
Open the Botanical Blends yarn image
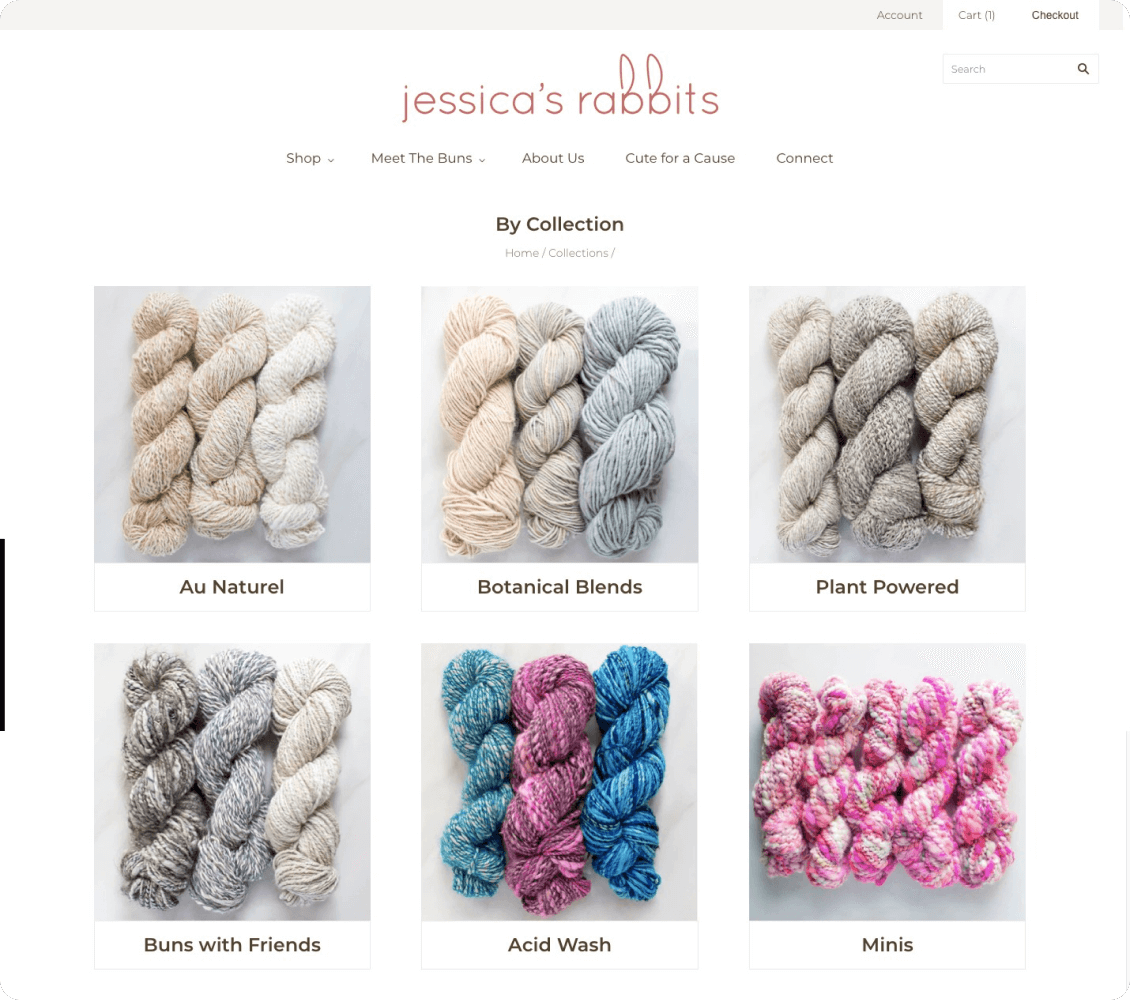point(559,424)
